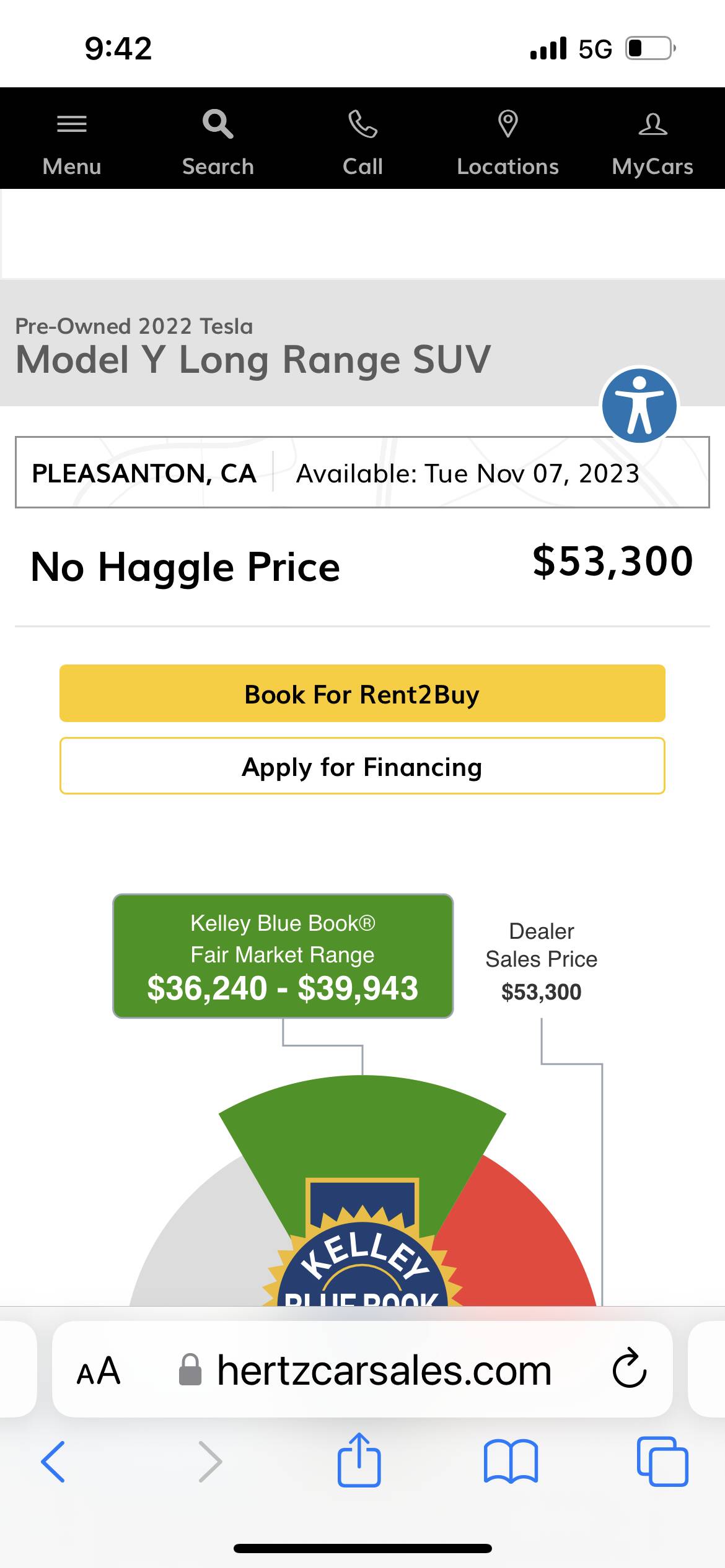Go back to previous page
The image size is (725, 1568).
click(53, 1461)
